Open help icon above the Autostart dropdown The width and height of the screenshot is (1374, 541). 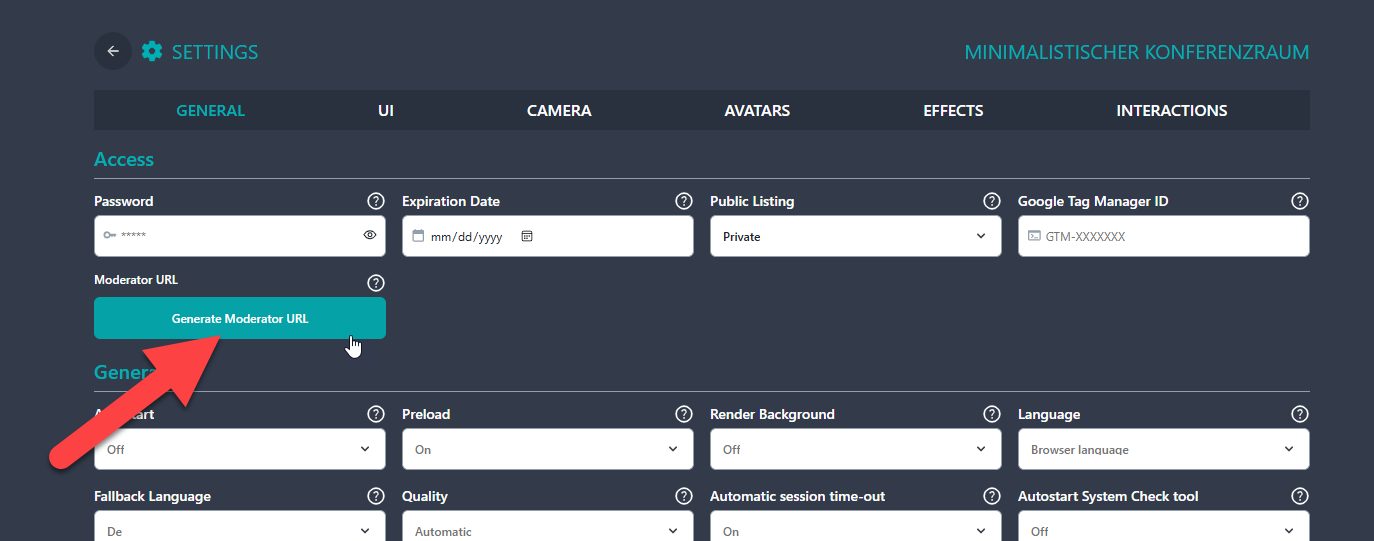(376, 414)
